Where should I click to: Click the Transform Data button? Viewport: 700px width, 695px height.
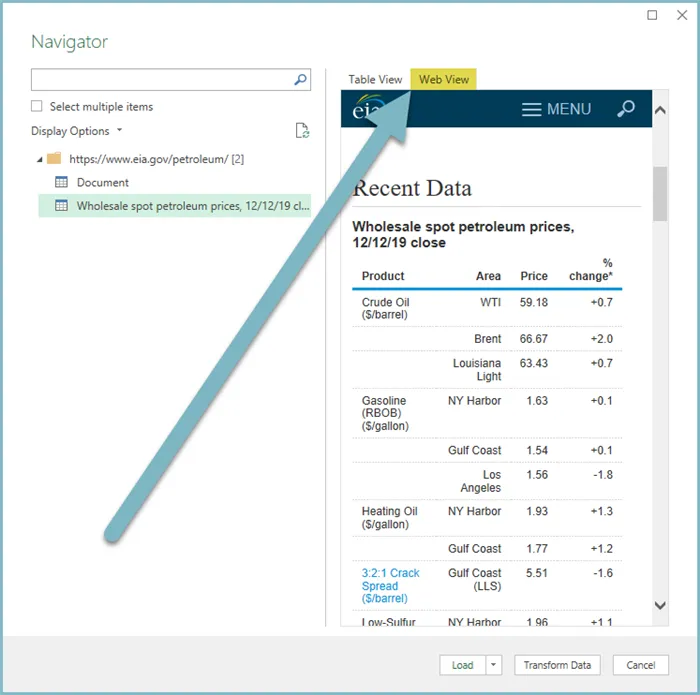coord(557,665)
